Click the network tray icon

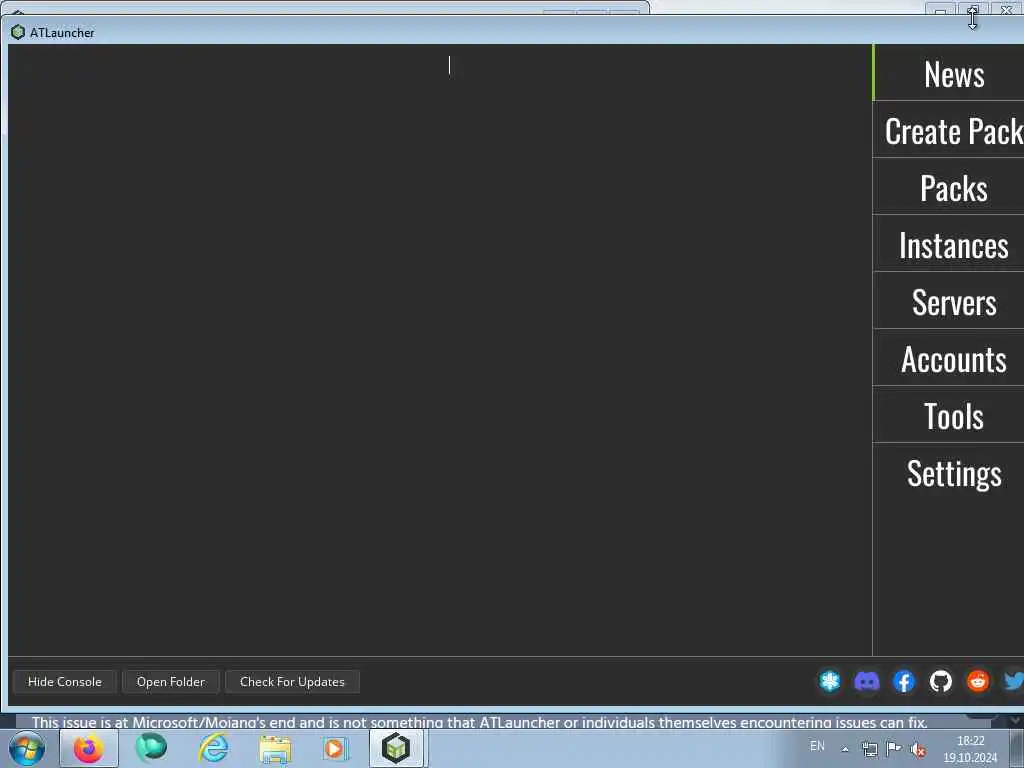pos(869,750)
